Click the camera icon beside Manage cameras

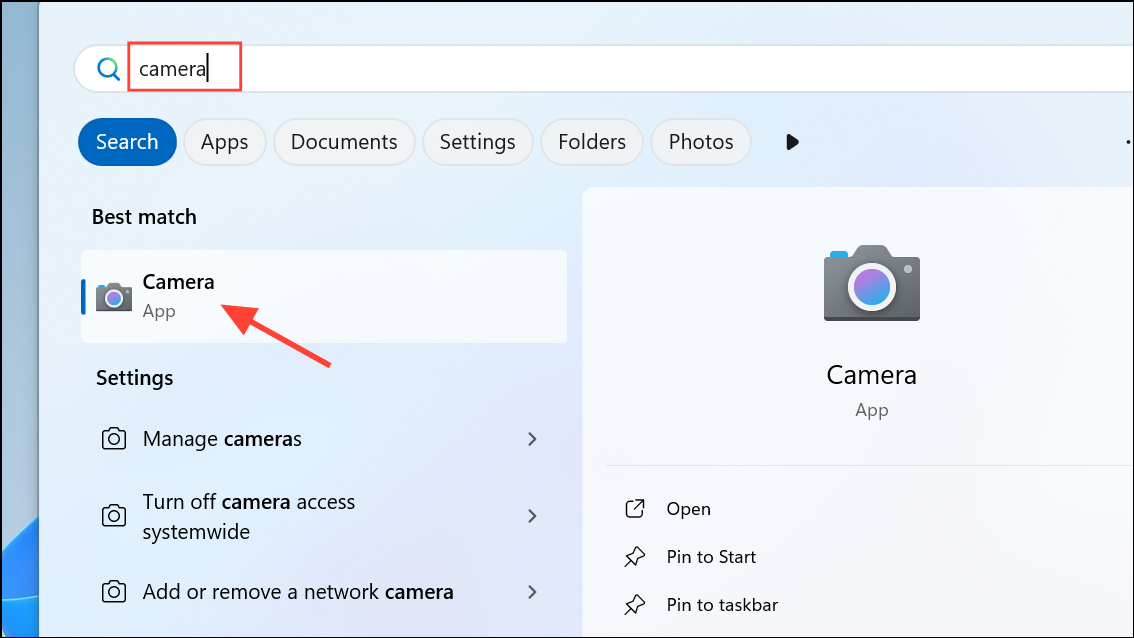pyautogui.click(x=114, y=438)
